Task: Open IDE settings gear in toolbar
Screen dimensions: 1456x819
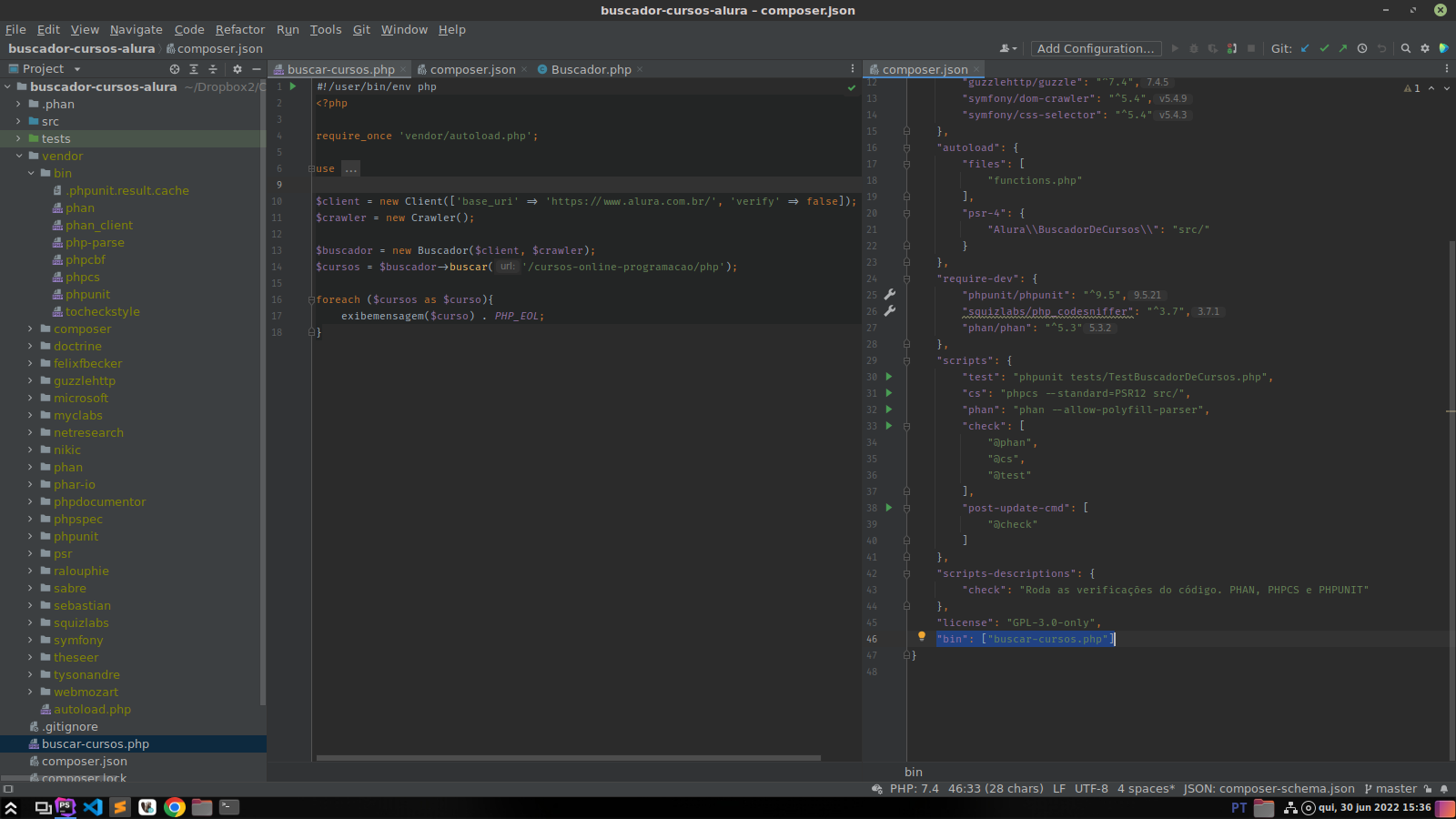Action: click(x=1425, y=48)
